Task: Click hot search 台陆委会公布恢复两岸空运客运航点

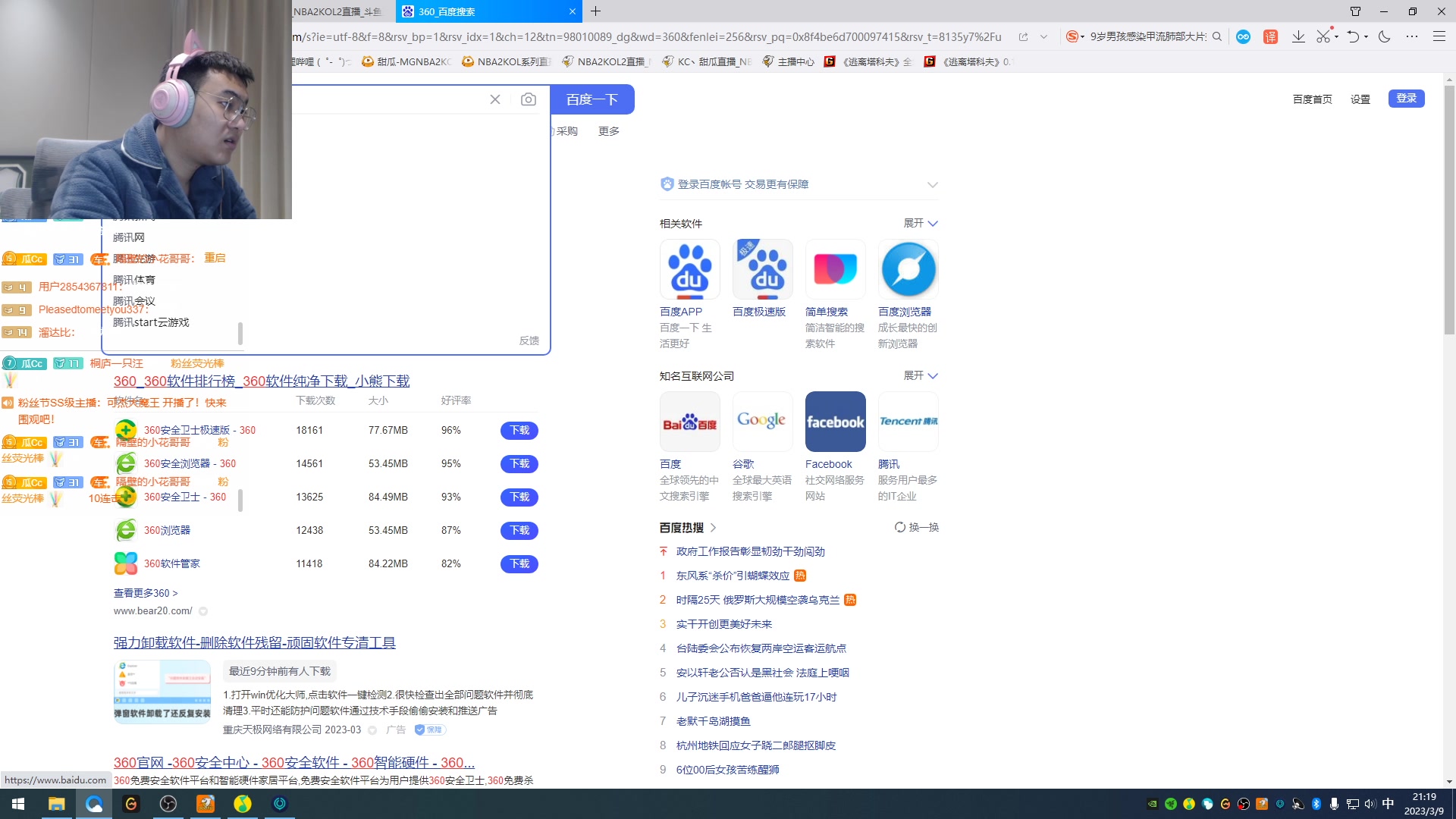Action: pyautogui.click(x=761, y=648)
